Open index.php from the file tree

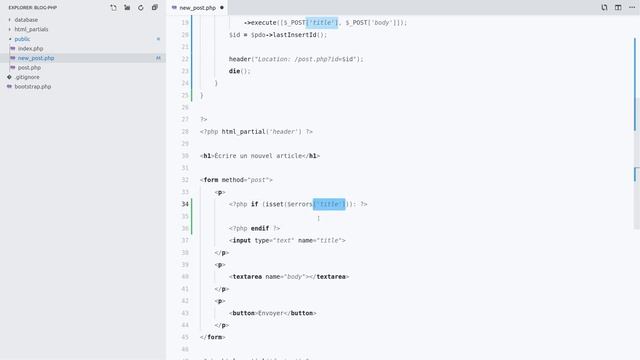30,48
